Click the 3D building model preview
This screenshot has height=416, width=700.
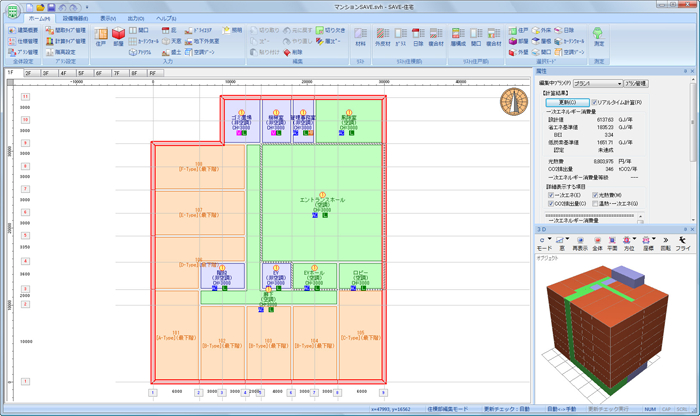click(605, 329)
